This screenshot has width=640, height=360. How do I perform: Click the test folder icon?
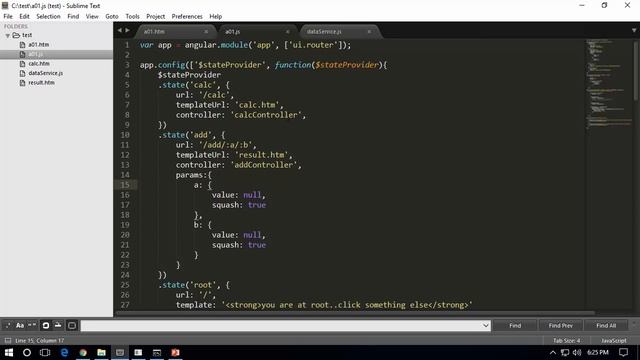tap(16, 35)
